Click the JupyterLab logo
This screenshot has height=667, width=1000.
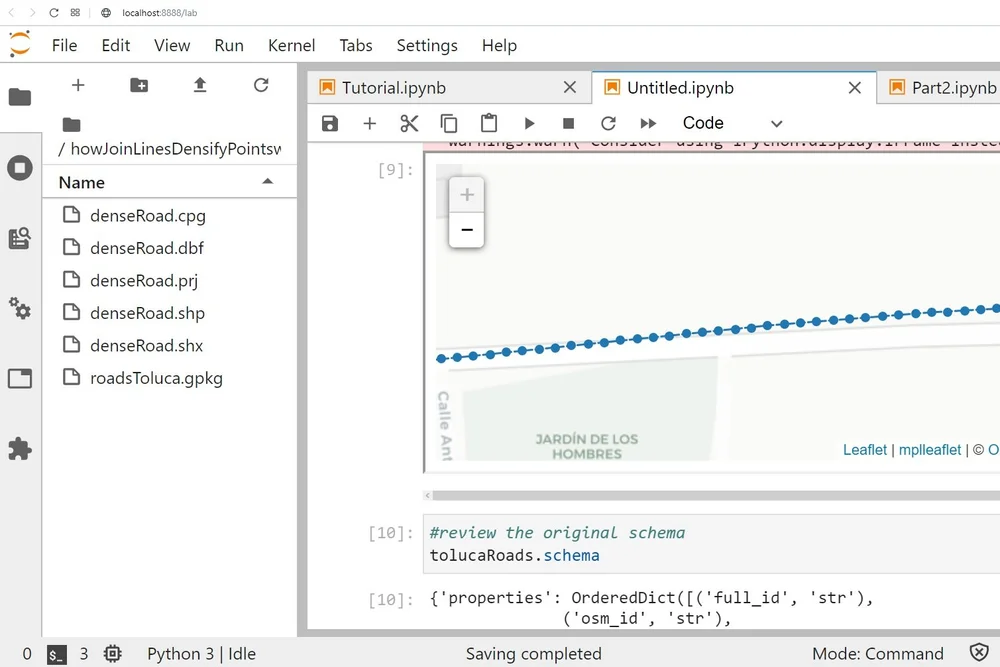[x=20, y=45]
